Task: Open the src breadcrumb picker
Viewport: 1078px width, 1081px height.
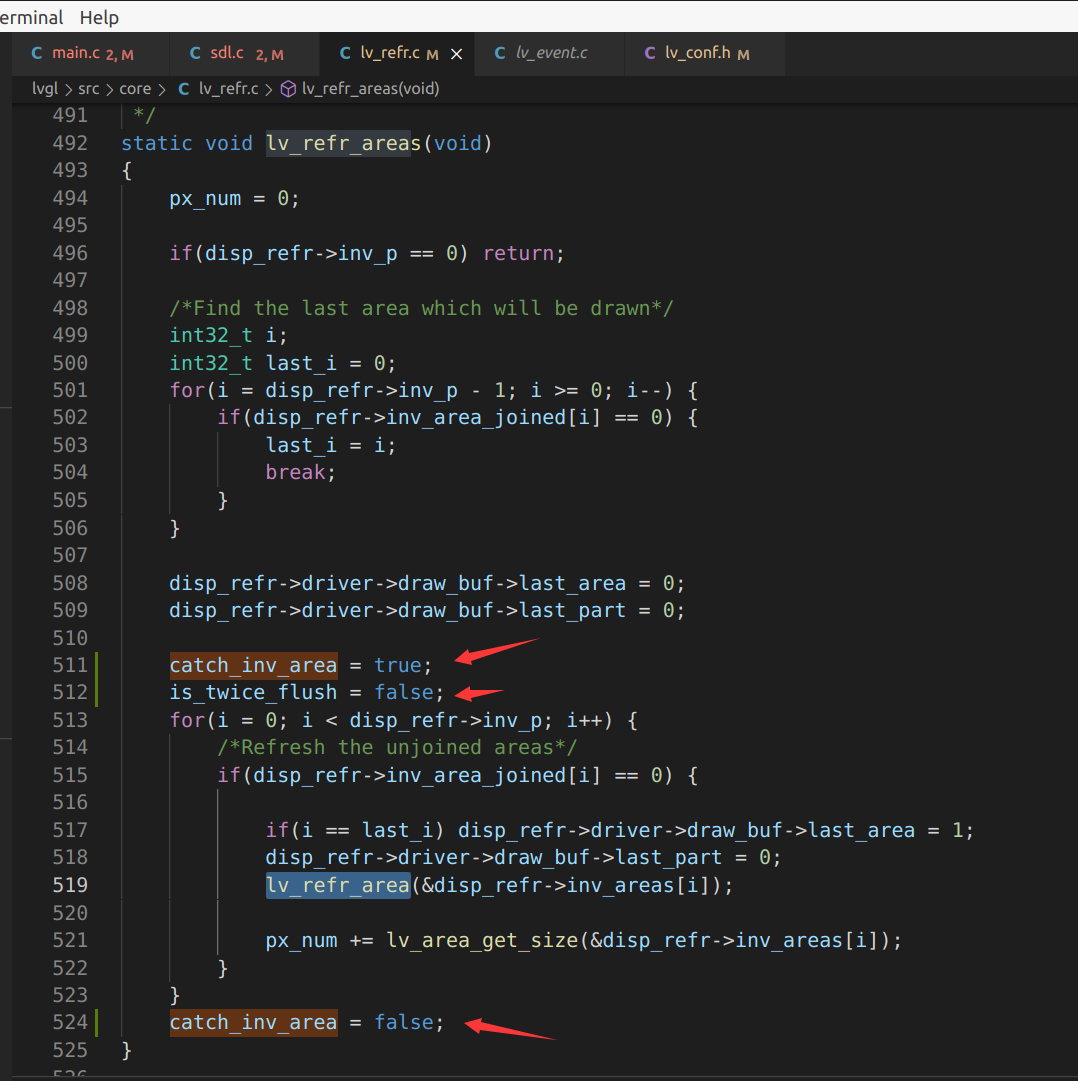Action: click(x=88, y=88)
